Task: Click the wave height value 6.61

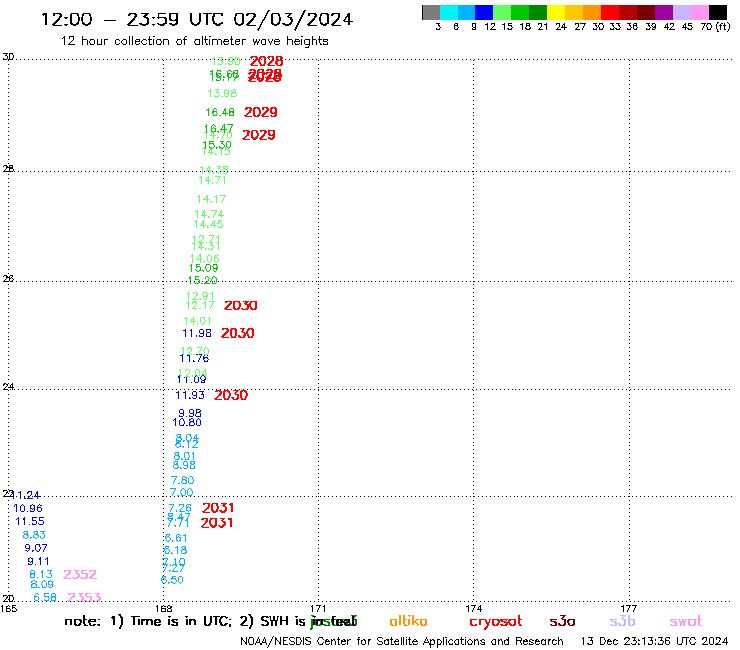Action: pyautogui.click(x=176, y=538)
